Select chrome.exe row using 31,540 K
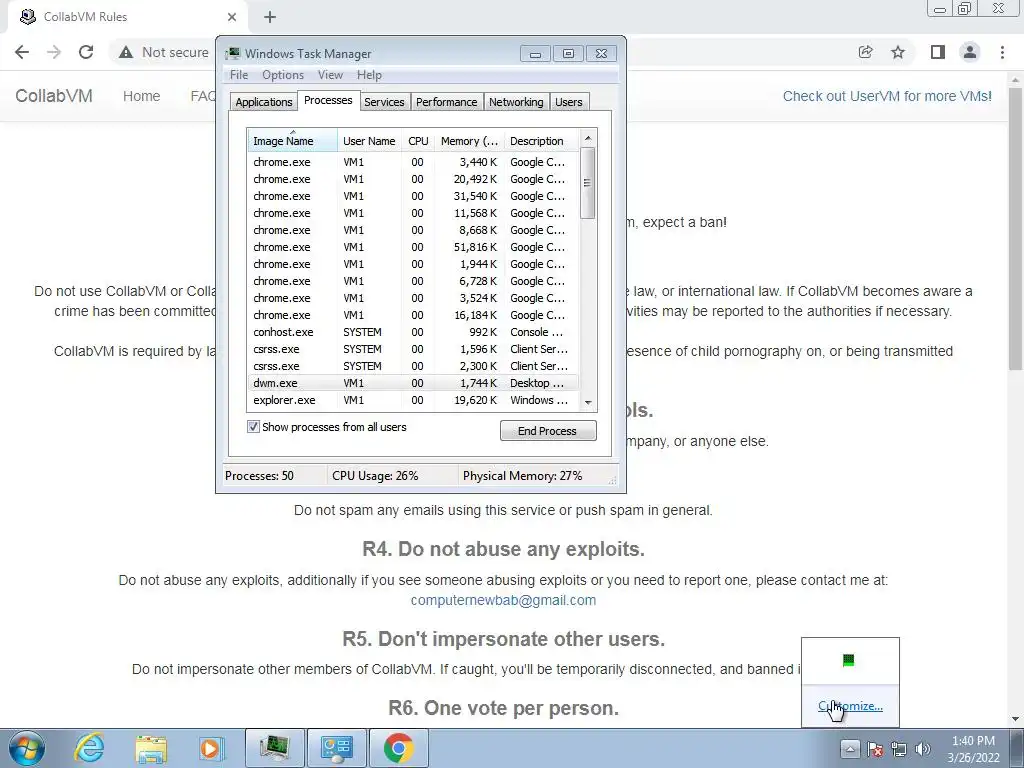Screen dimensions: 1024x768 point(413,197)
